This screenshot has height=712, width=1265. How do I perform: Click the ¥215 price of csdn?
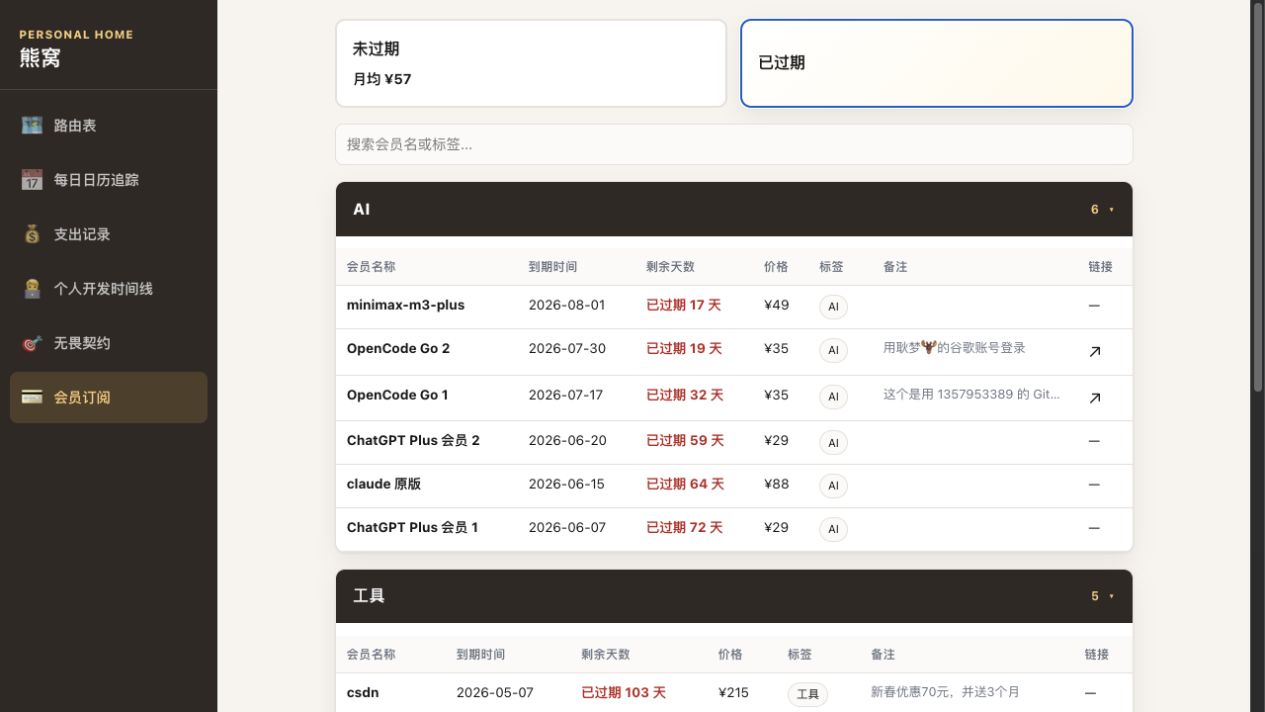(733, 692)
